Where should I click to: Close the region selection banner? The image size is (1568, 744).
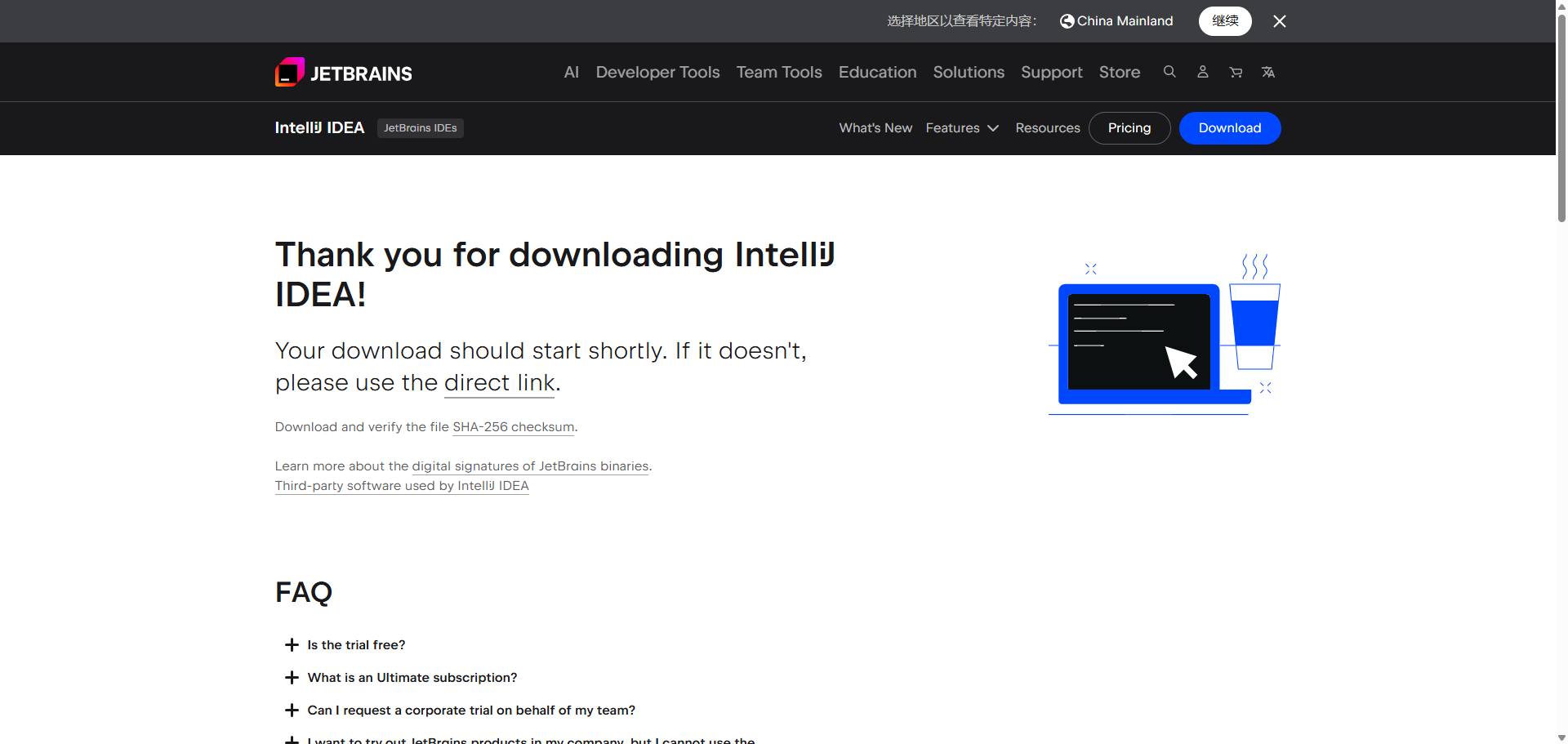click(1280, 21)
